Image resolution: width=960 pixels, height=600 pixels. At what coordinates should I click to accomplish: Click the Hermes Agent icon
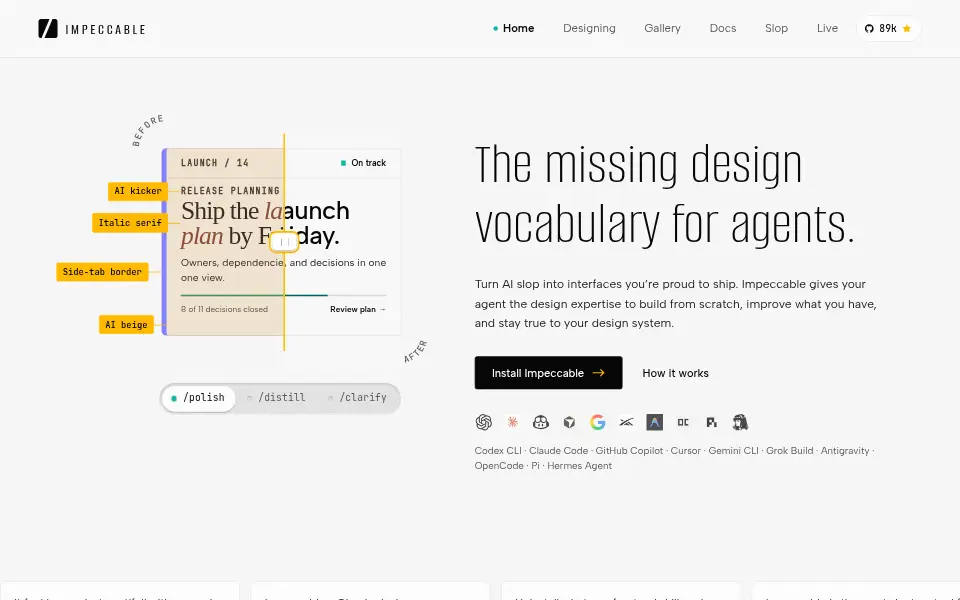click(x=740, y=422)
